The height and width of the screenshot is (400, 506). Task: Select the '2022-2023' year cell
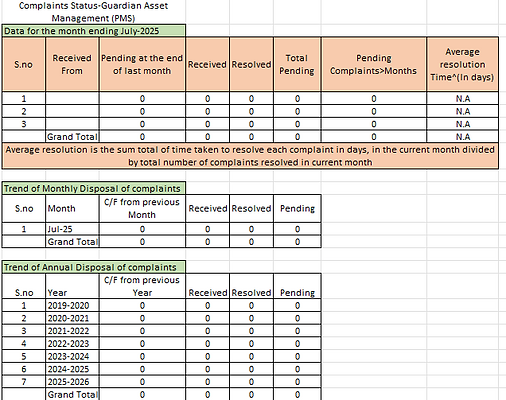pos(72,343)
